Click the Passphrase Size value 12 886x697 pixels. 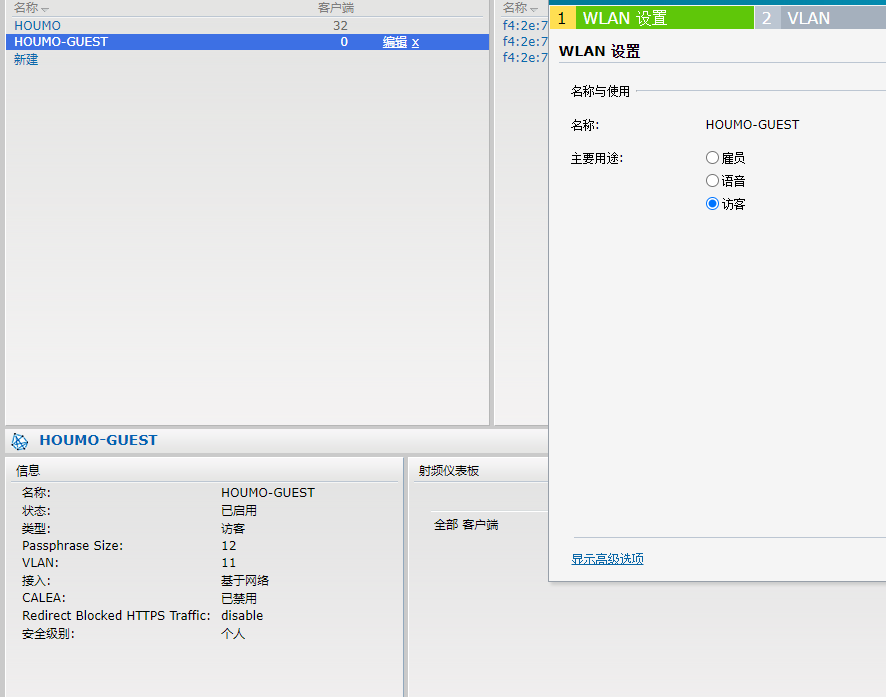228,546
